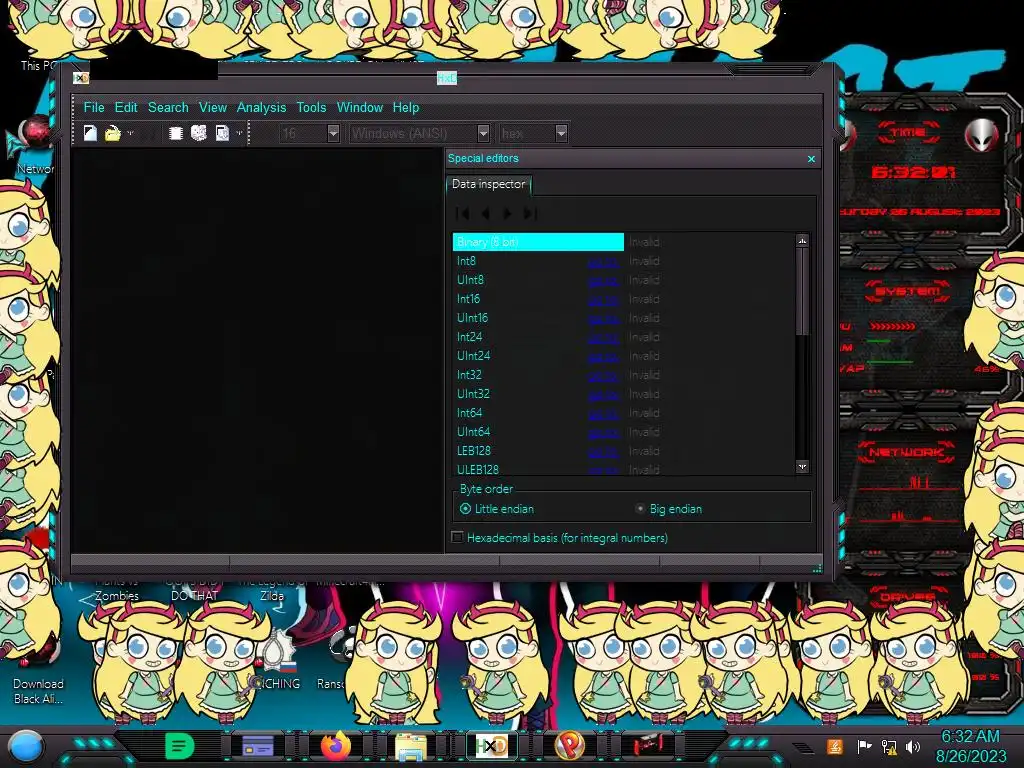
Task: Click the New file toolbar icon
Action: point(90,133)
